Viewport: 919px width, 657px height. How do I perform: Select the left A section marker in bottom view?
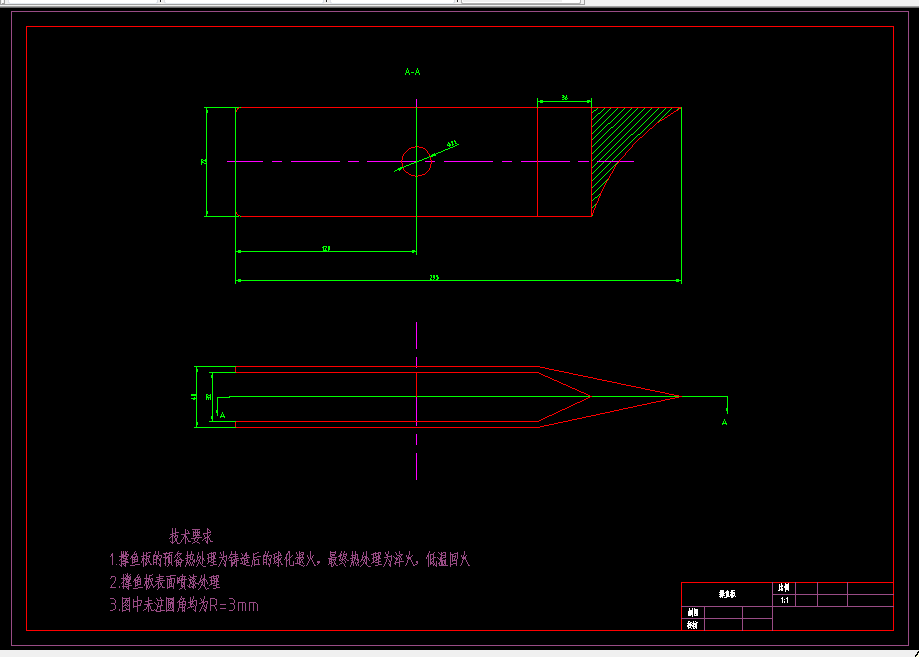tap(222, 415)
